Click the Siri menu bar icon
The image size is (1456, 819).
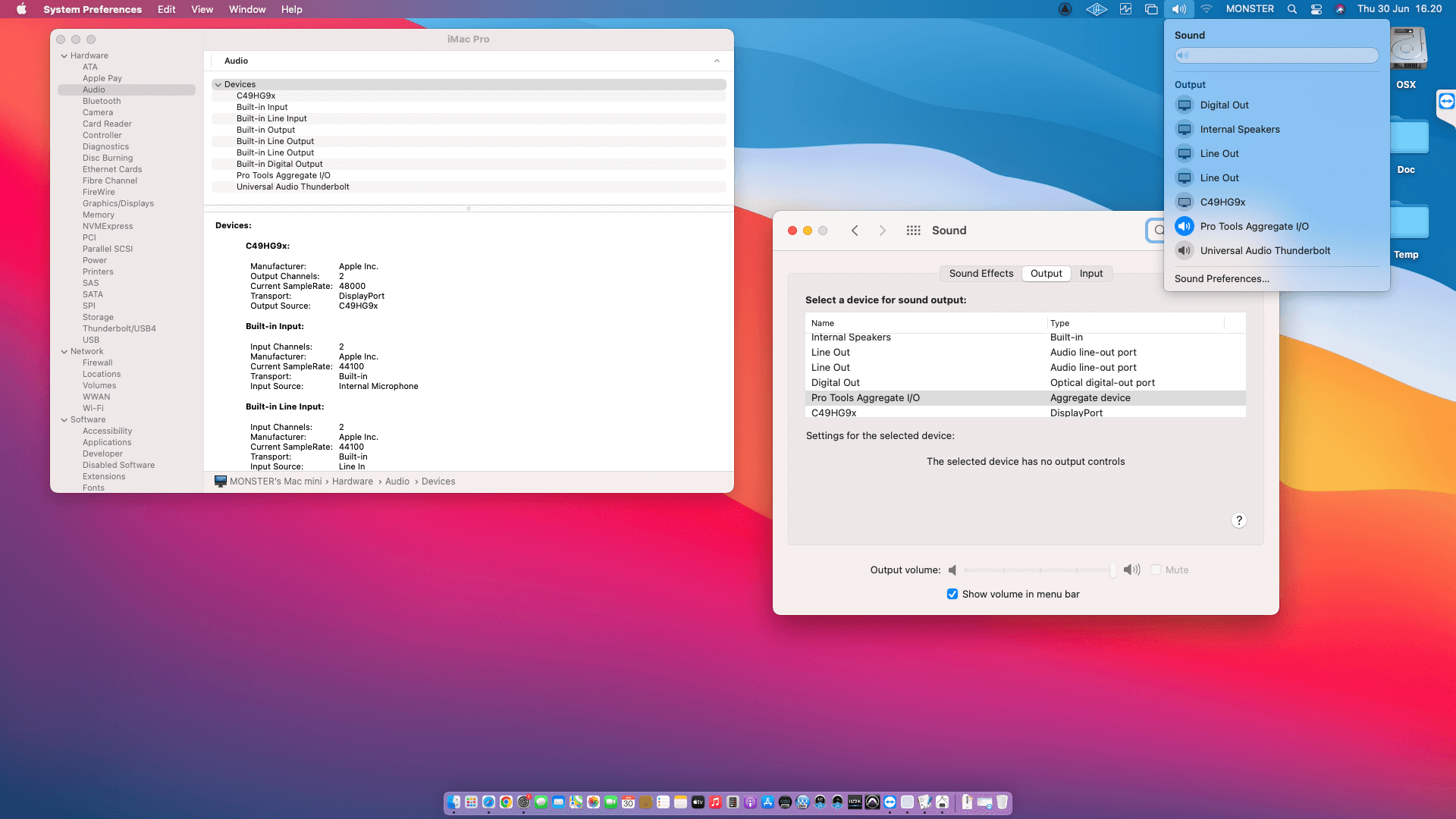click(1340, 9)
